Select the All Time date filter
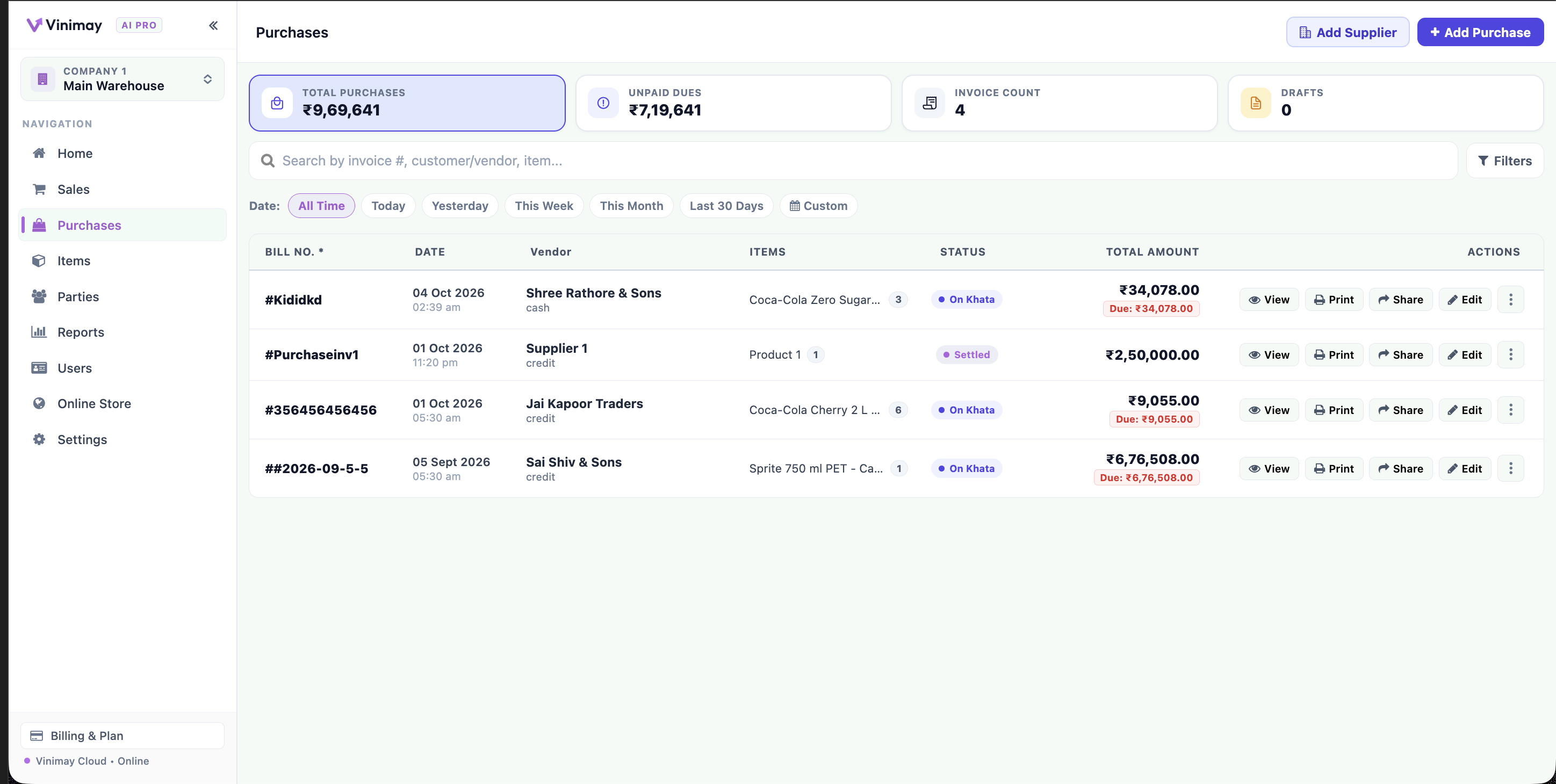Viewport: 1556px width, 784px height. click(x=321, y=206)
